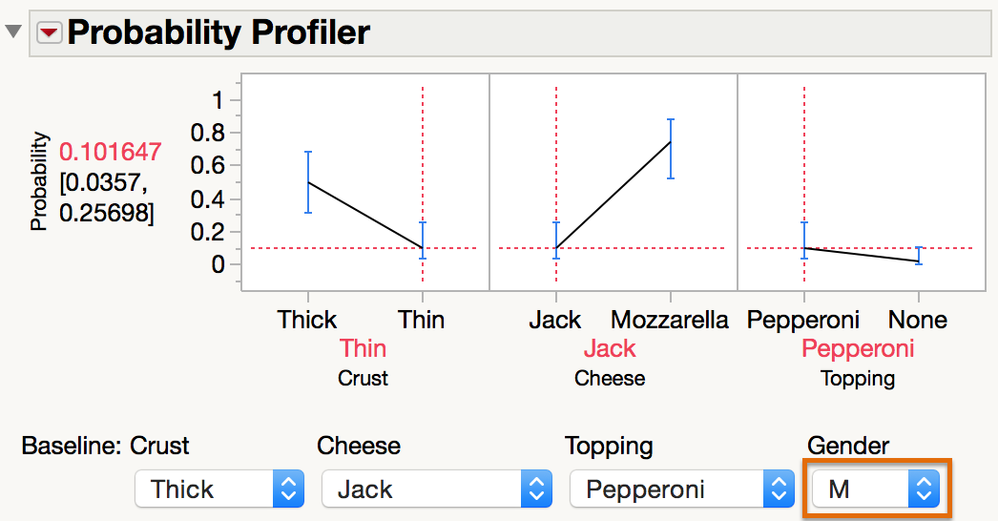
Task: Select the Thick level in Crust plot
Action: click(x=307, y=319)
